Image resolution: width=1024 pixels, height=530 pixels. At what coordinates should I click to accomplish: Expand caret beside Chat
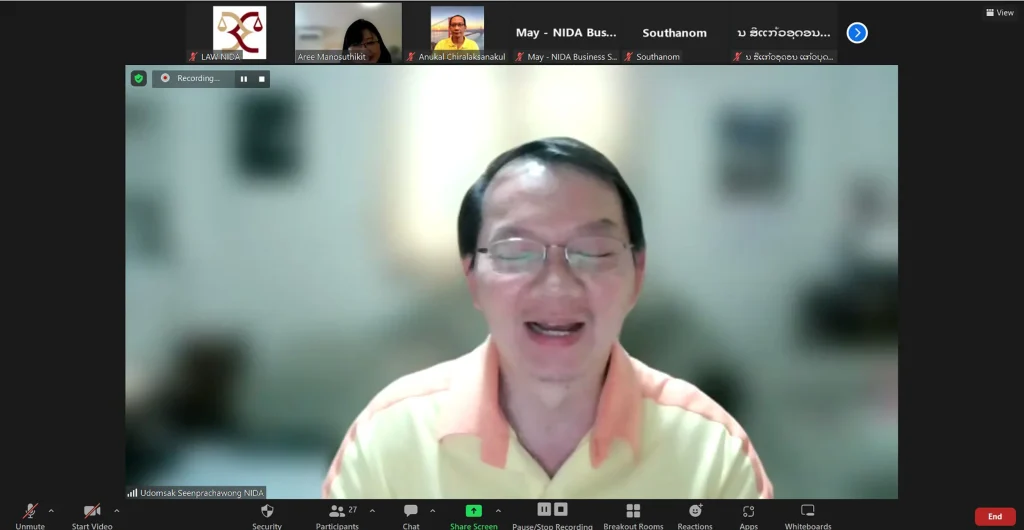[432, 511]
